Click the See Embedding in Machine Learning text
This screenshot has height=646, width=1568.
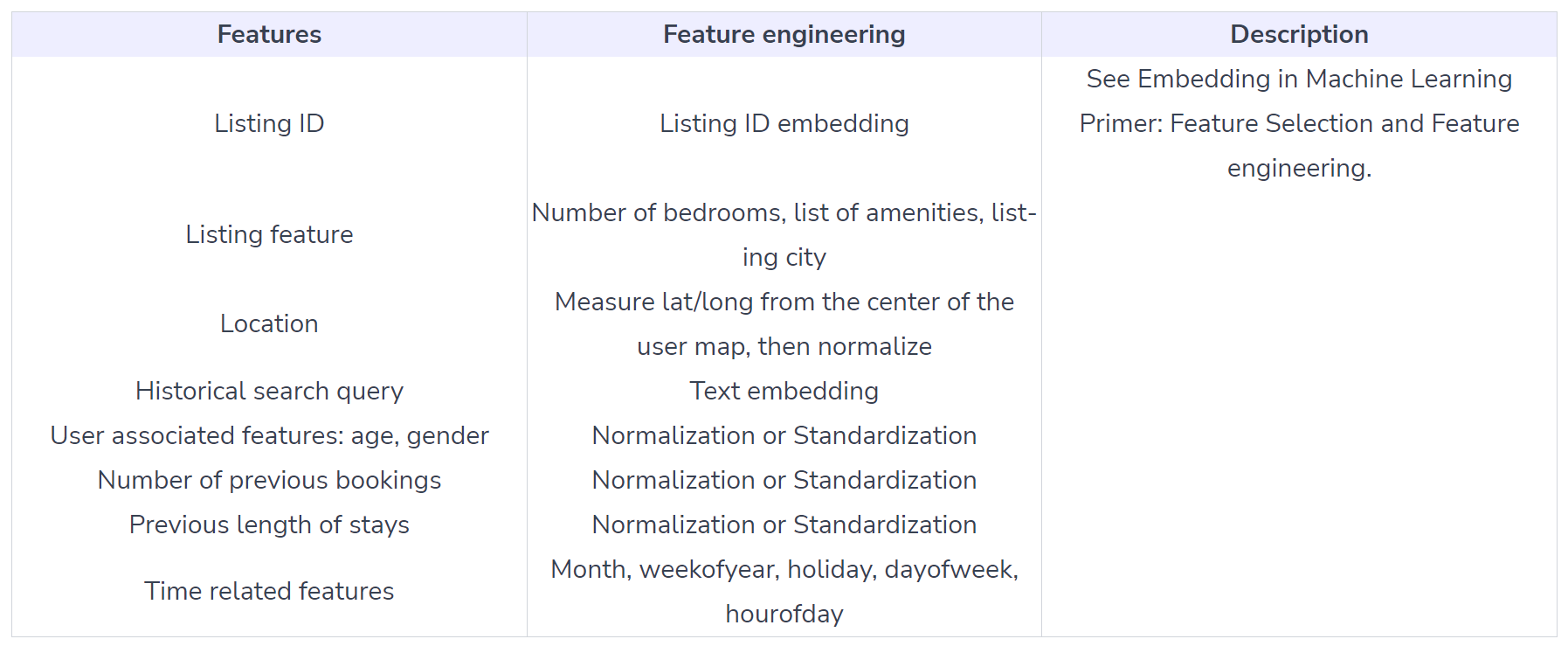[1299, 79]
